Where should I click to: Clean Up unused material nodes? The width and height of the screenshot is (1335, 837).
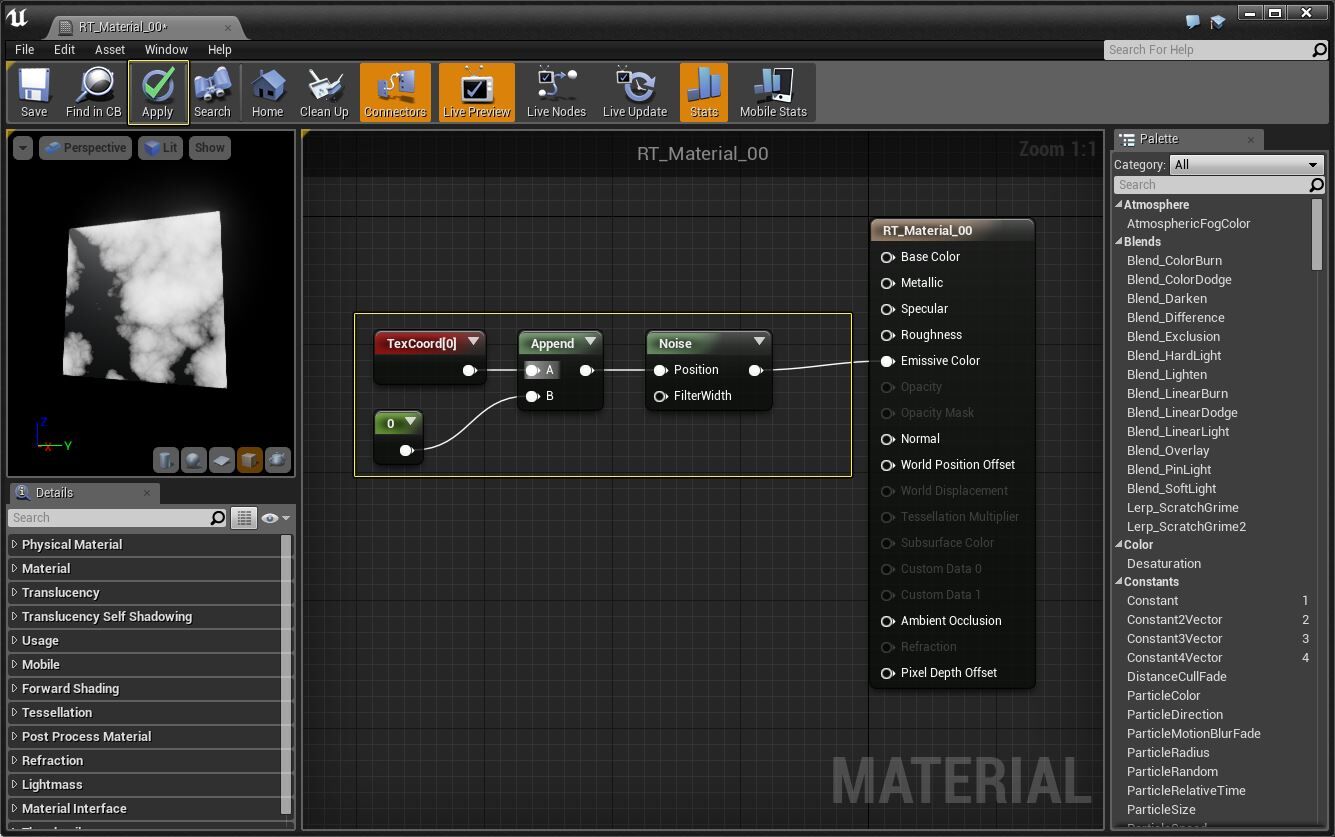(x=324, y=91)
